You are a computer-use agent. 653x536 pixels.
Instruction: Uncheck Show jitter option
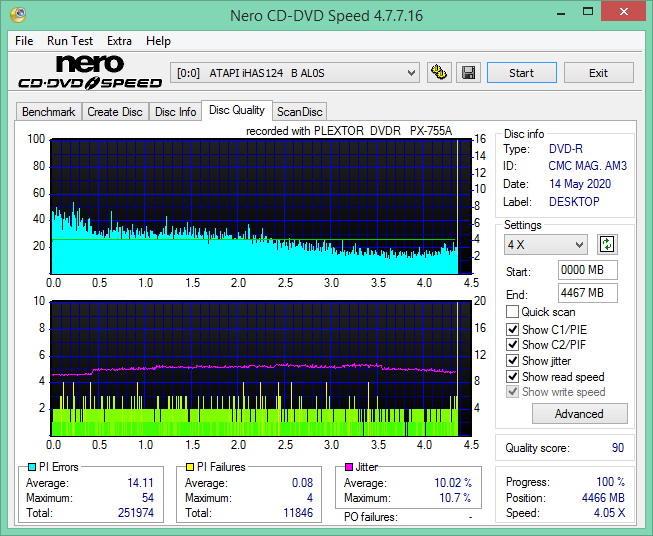coord(512,361)
